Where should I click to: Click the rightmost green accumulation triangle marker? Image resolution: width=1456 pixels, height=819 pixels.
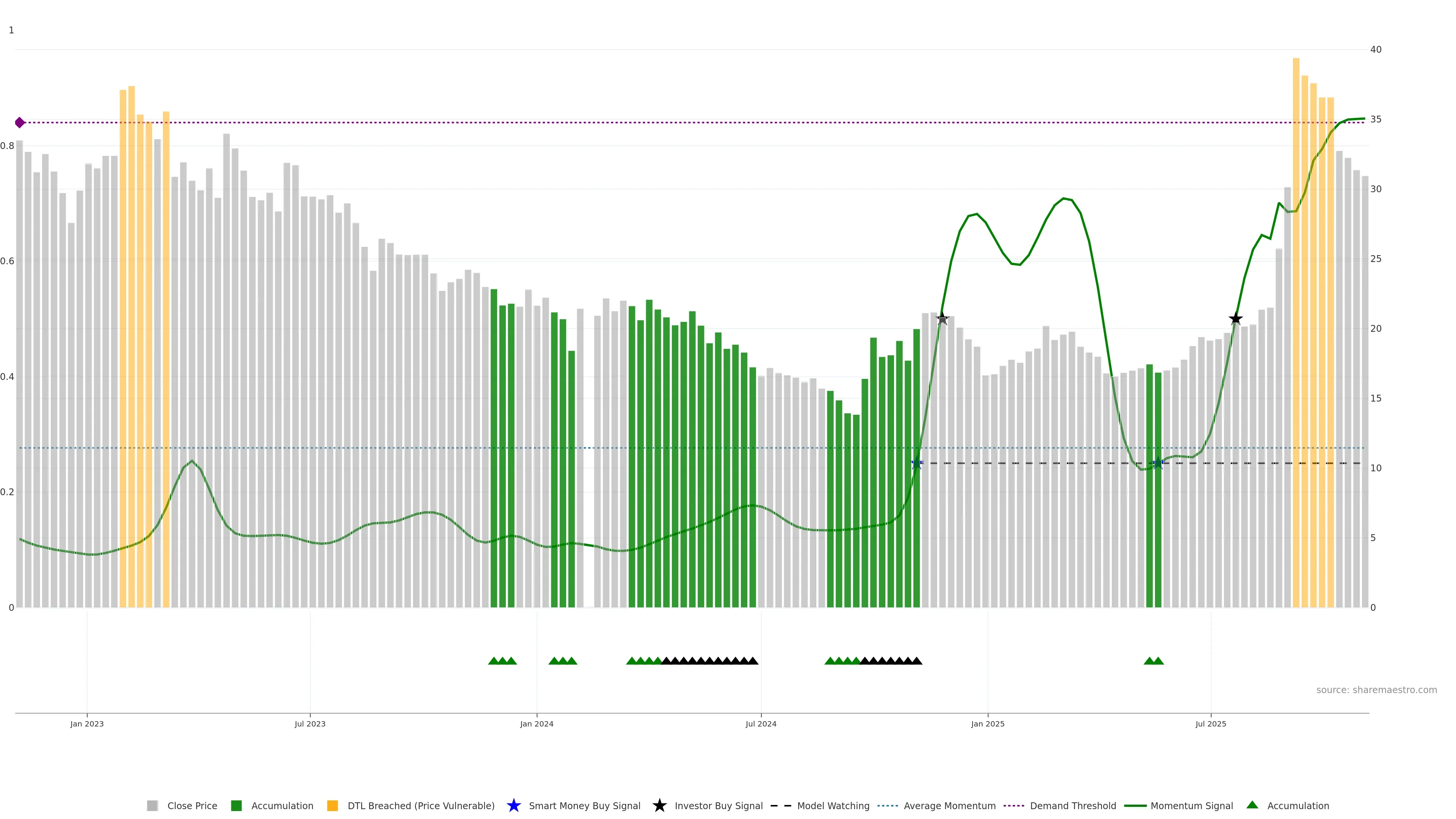pyautogui.click(x=1158, y=661)
